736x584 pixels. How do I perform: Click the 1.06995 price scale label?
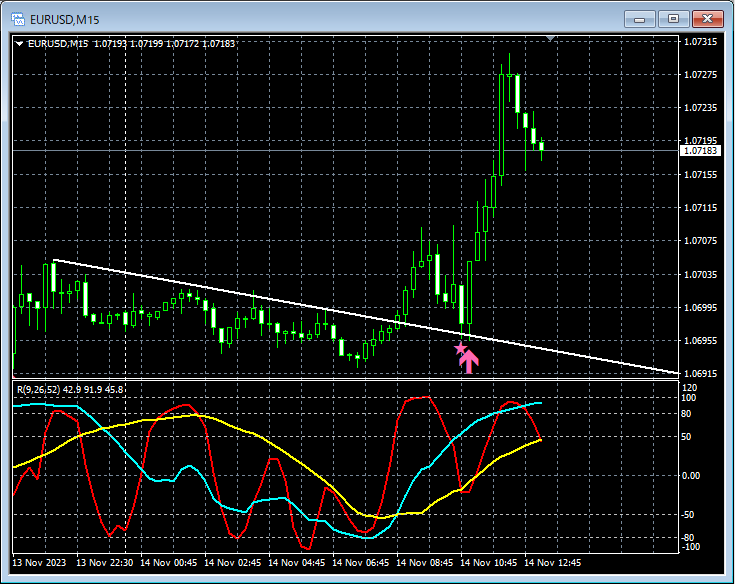[x=701, y=307]
